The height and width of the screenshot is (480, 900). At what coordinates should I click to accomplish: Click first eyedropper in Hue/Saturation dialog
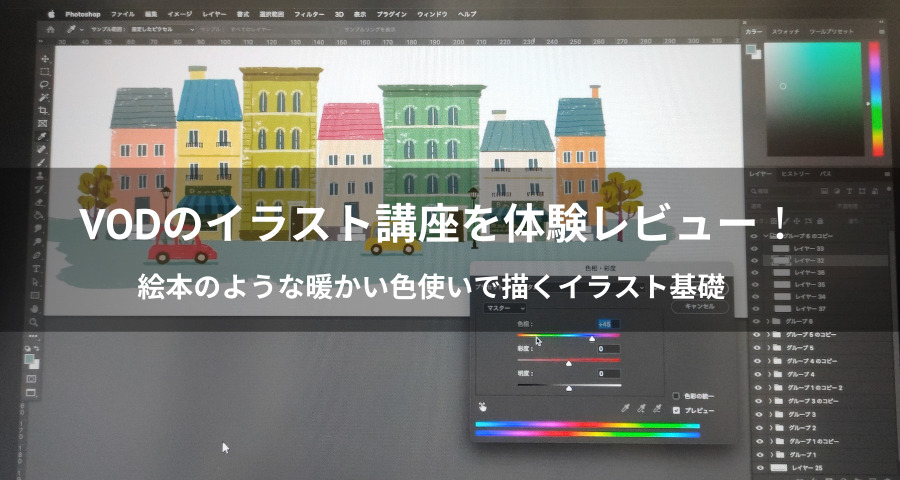(626, 408)
